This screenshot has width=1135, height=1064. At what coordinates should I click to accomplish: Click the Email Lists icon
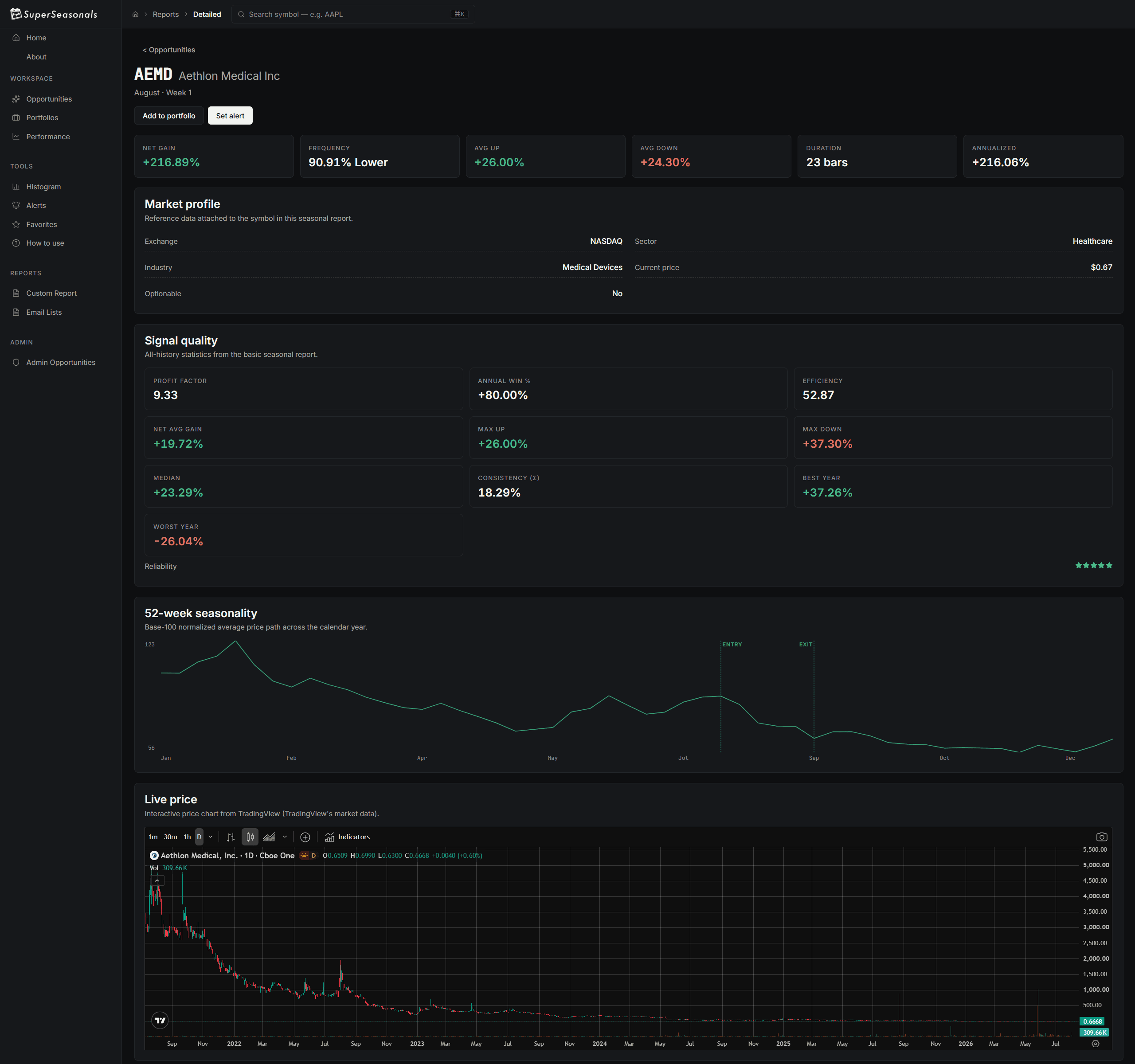tap(16, 312)
